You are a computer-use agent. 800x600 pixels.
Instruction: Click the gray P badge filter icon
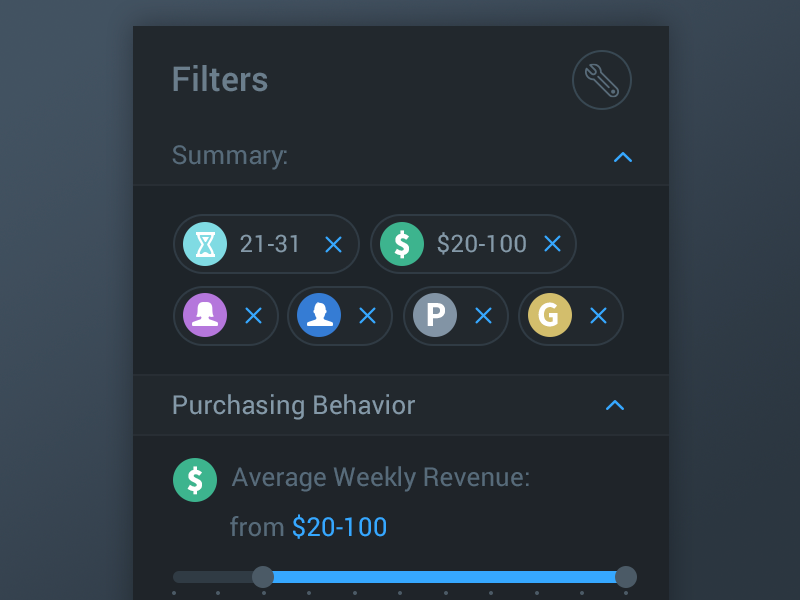(436, 316)
